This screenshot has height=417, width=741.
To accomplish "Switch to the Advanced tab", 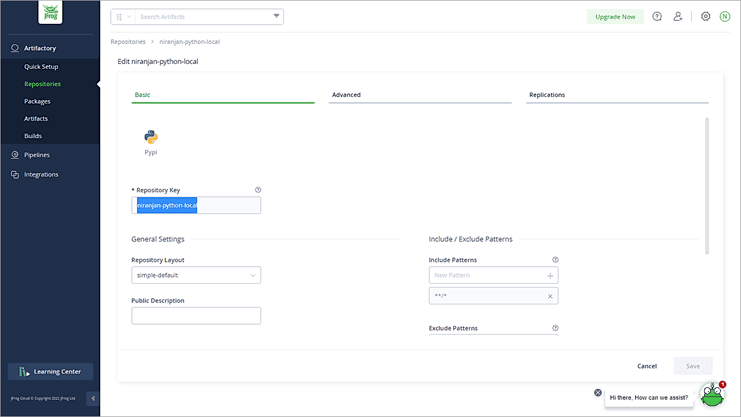I will tap(346, 95).
